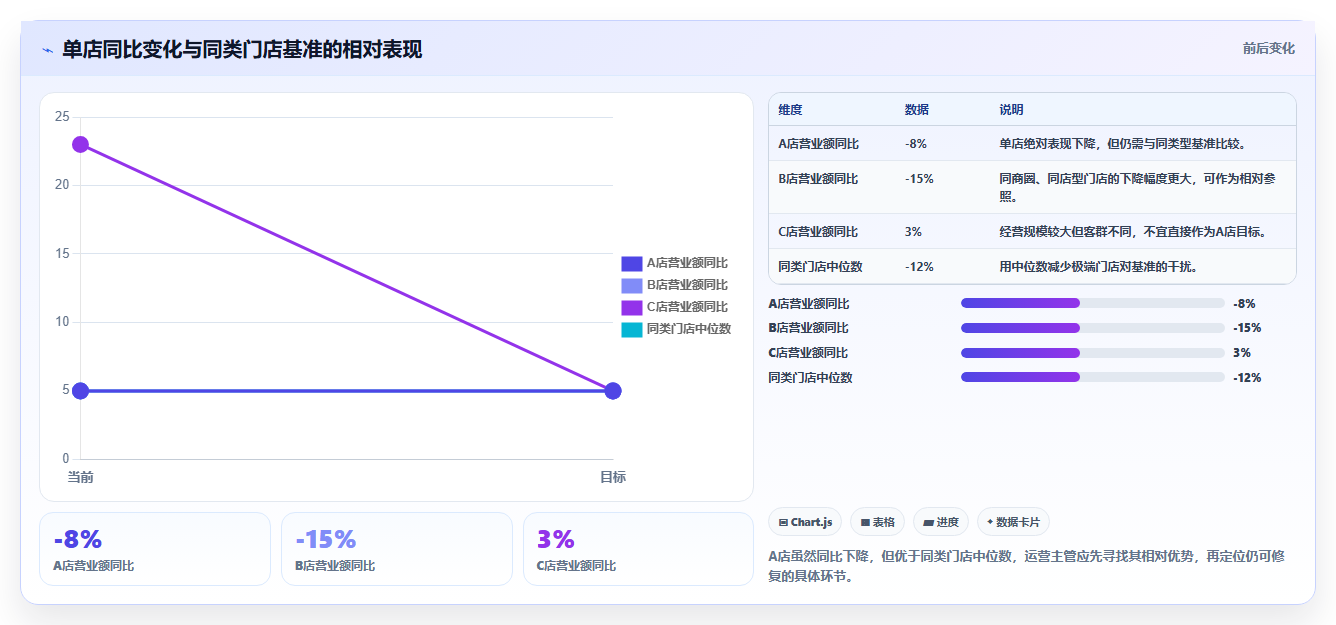Click the 前后变化 label in header

[x=1268, y=48]
